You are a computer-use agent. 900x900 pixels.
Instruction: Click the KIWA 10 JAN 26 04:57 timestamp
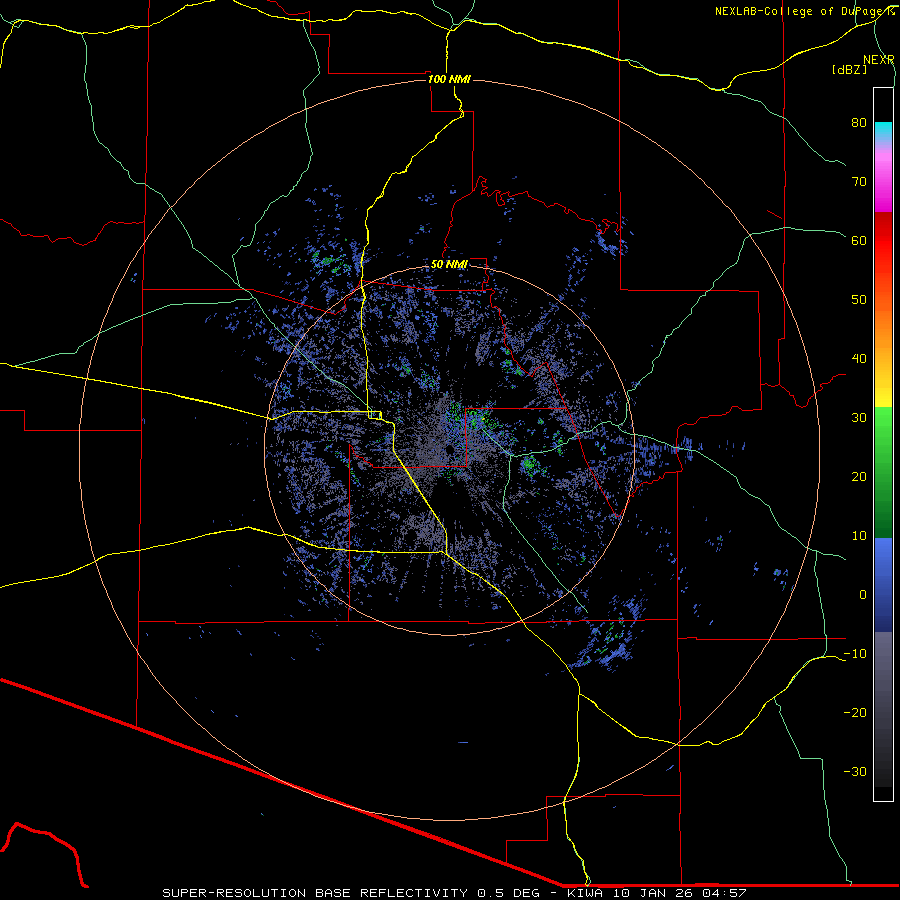coord(657,893)
